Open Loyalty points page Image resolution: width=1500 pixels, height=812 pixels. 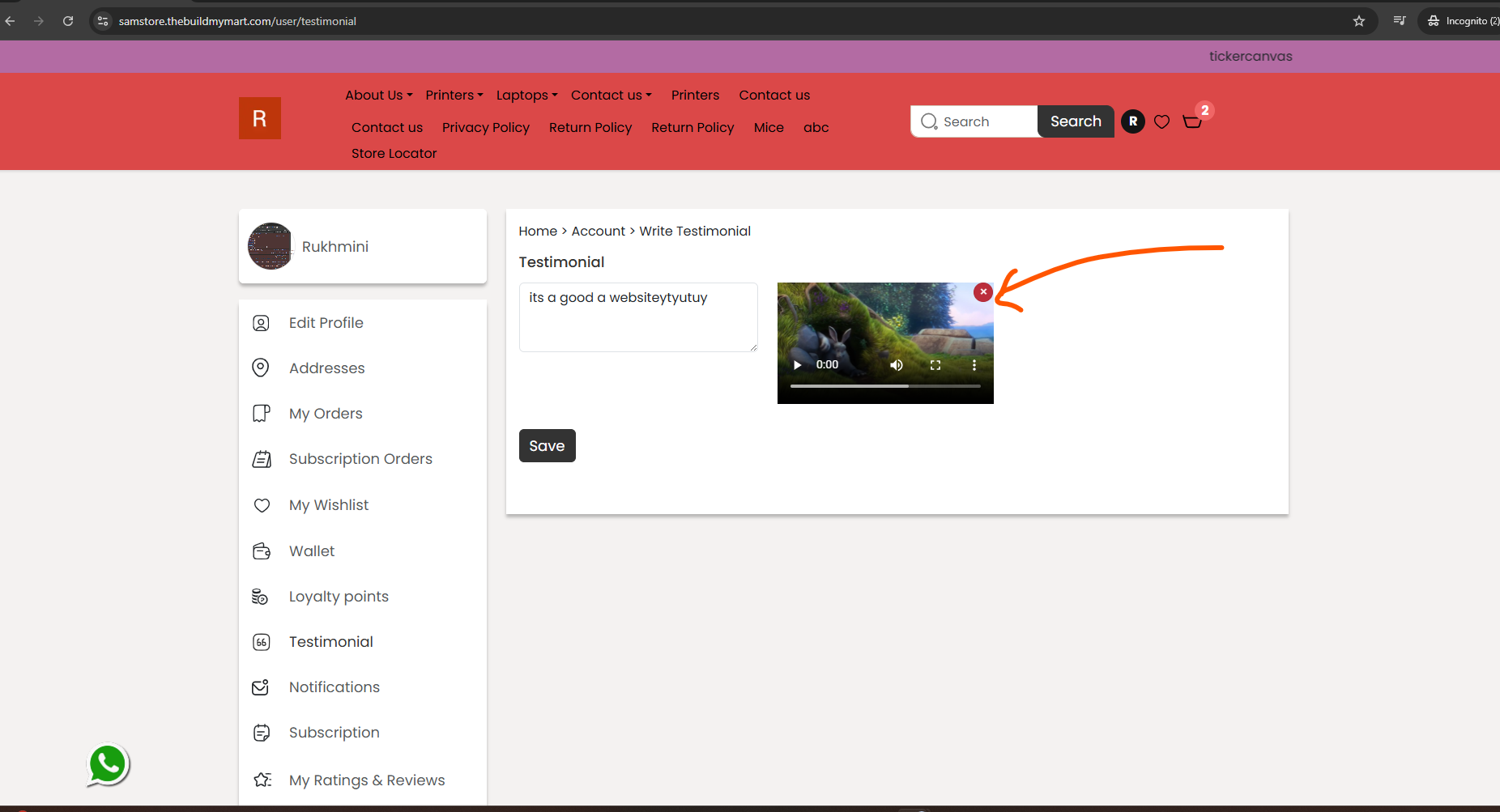[339, 597]
